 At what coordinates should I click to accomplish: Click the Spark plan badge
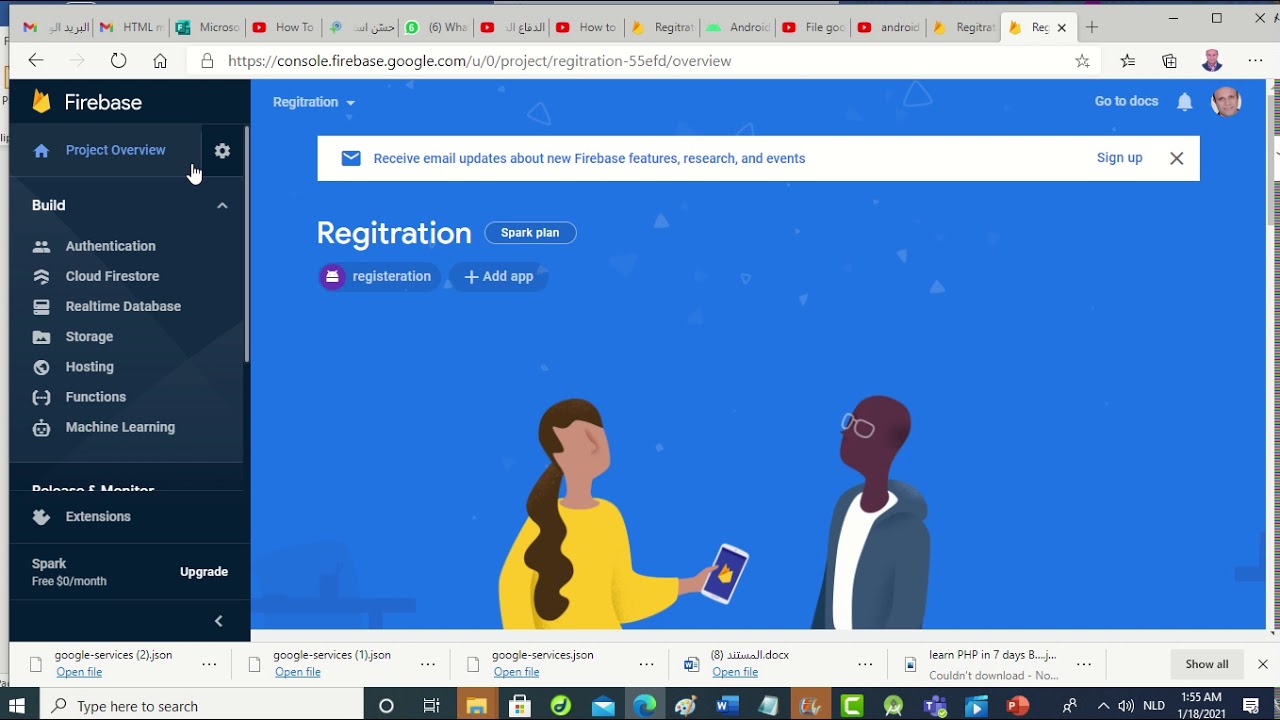coord(530,233)
